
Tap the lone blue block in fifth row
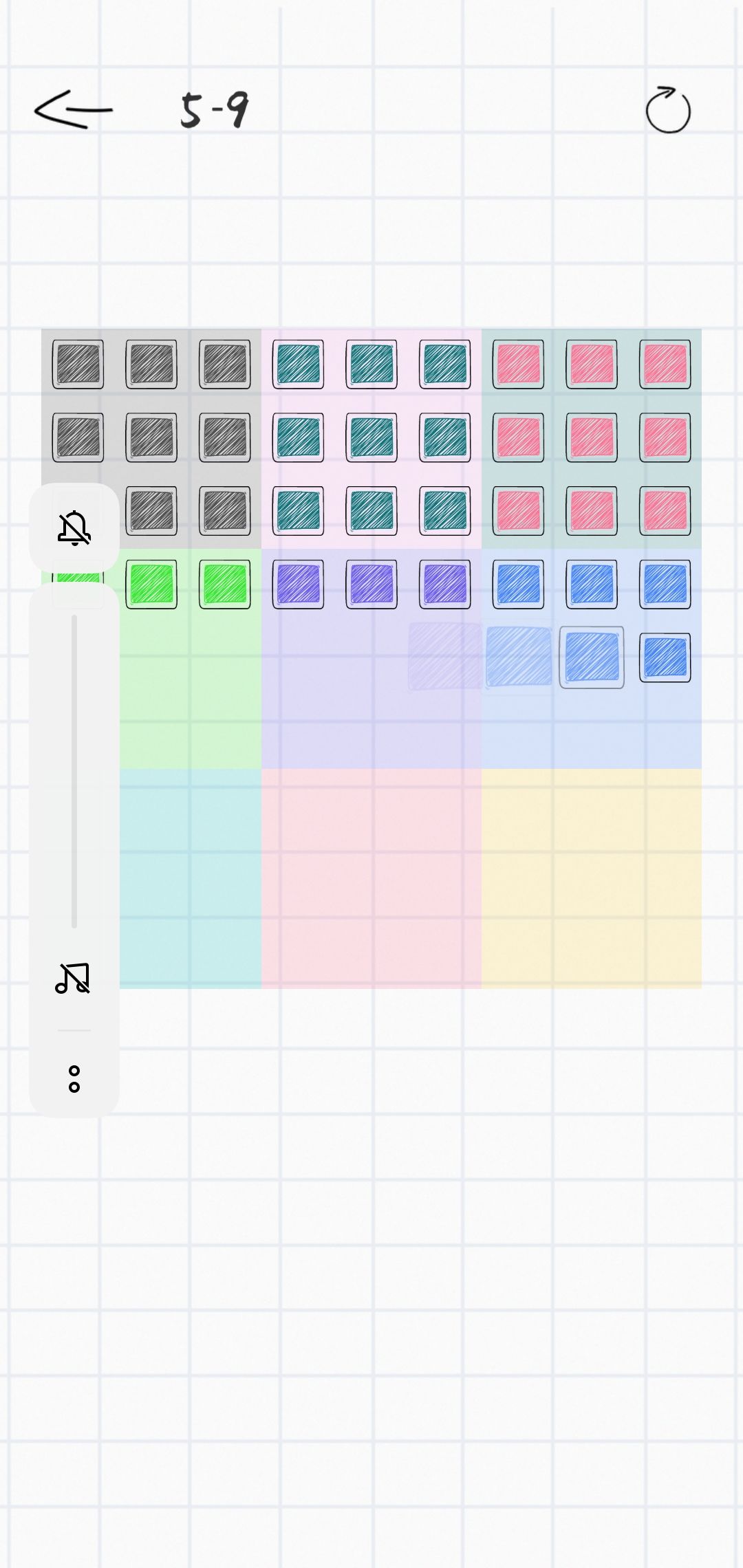[665, 657]
